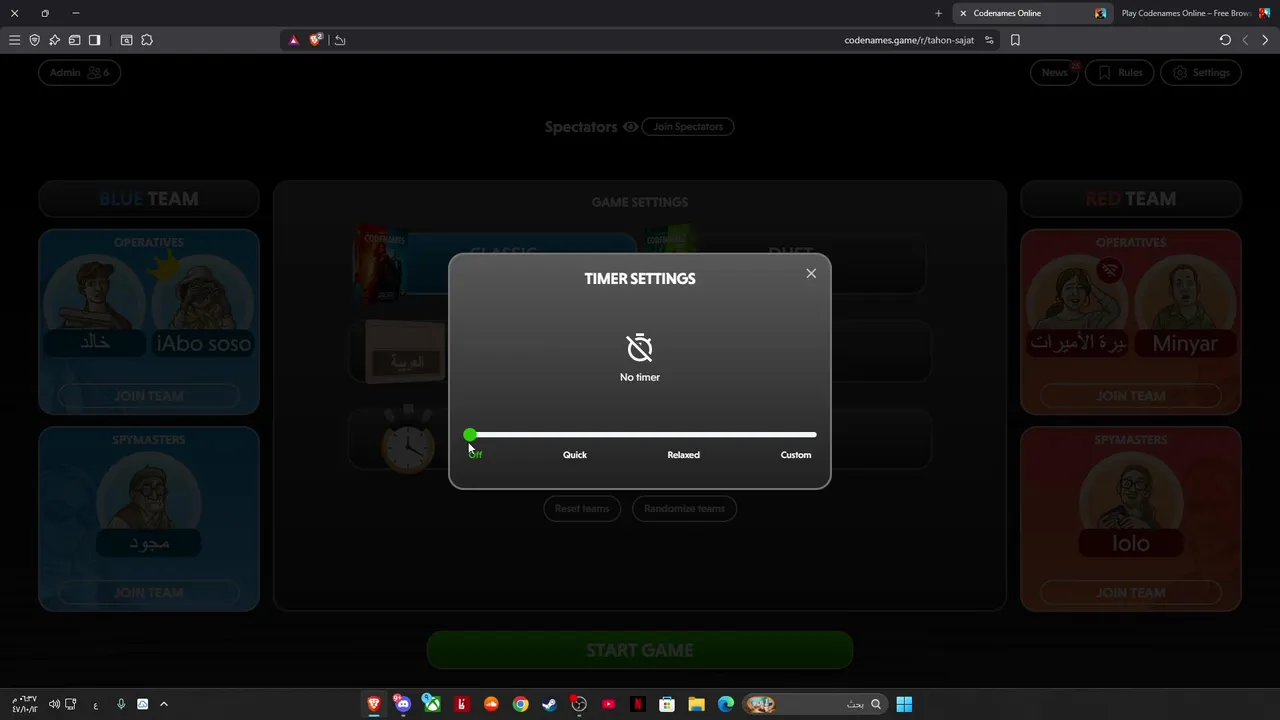Open Netflix from the taskbar
This screenshot has height=720, width=1280.
(x=637, y=704)
